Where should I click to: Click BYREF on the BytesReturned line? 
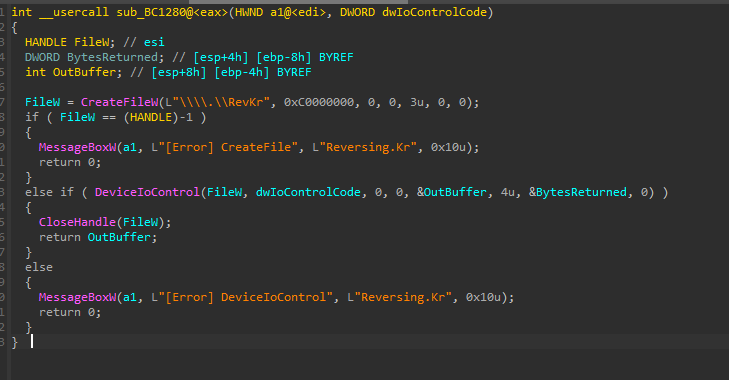pos(336,57)
